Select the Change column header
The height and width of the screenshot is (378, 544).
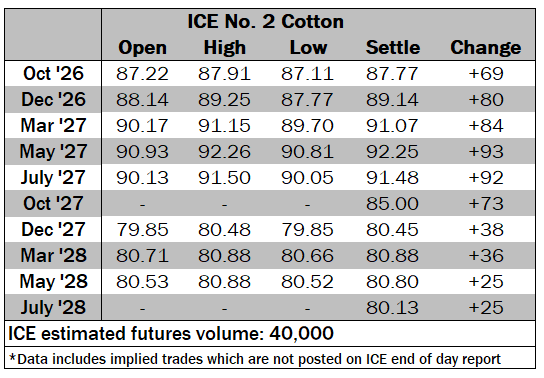[x=485, y=48]
